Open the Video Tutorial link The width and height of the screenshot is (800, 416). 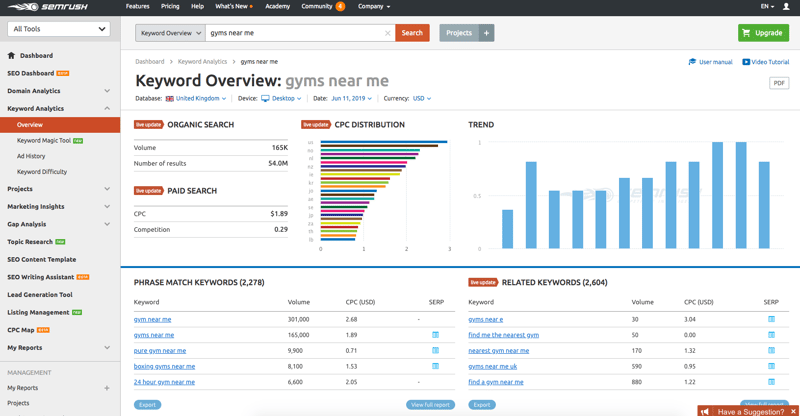click(x=765, y=62)
